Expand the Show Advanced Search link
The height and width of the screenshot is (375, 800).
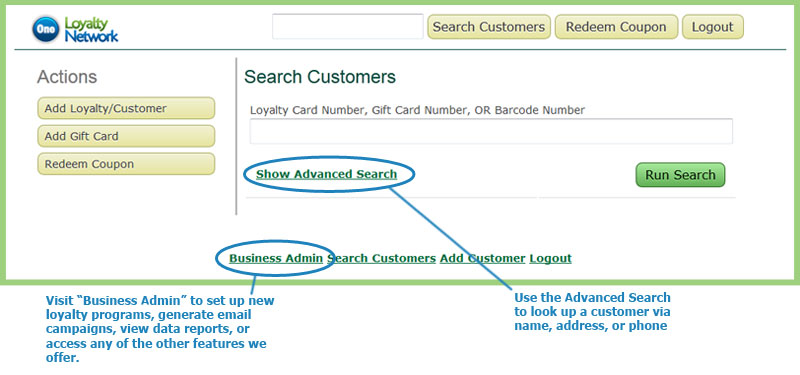click(327, 174)
